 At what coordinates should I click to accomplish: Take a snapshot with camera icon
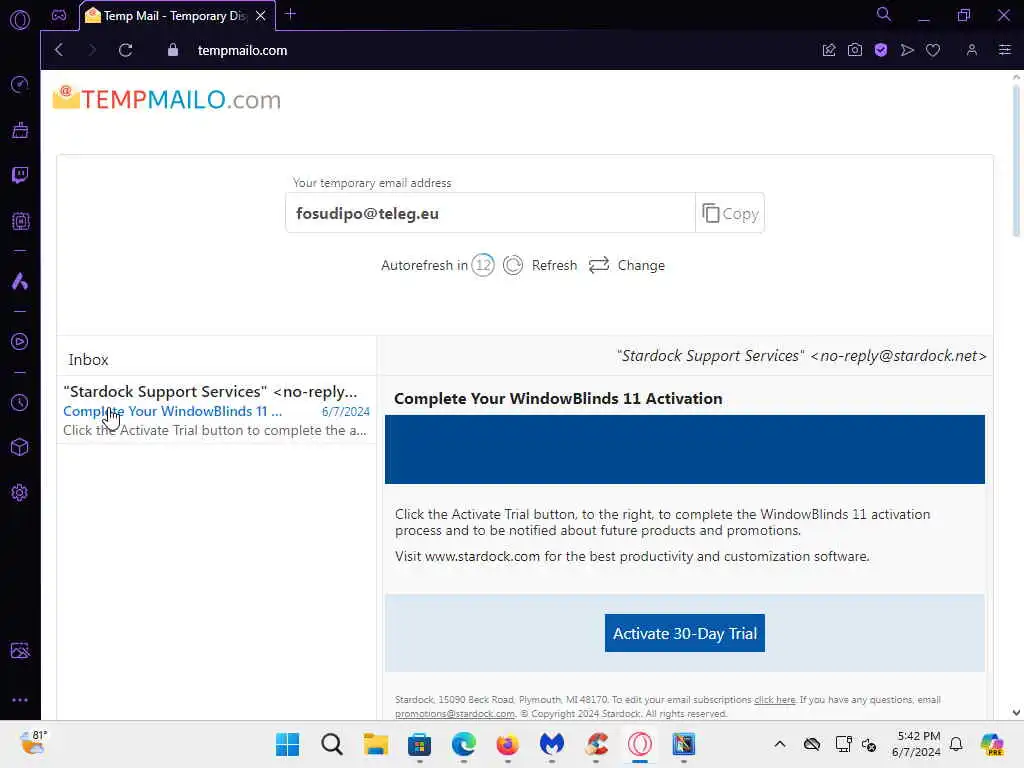(855, 50)
